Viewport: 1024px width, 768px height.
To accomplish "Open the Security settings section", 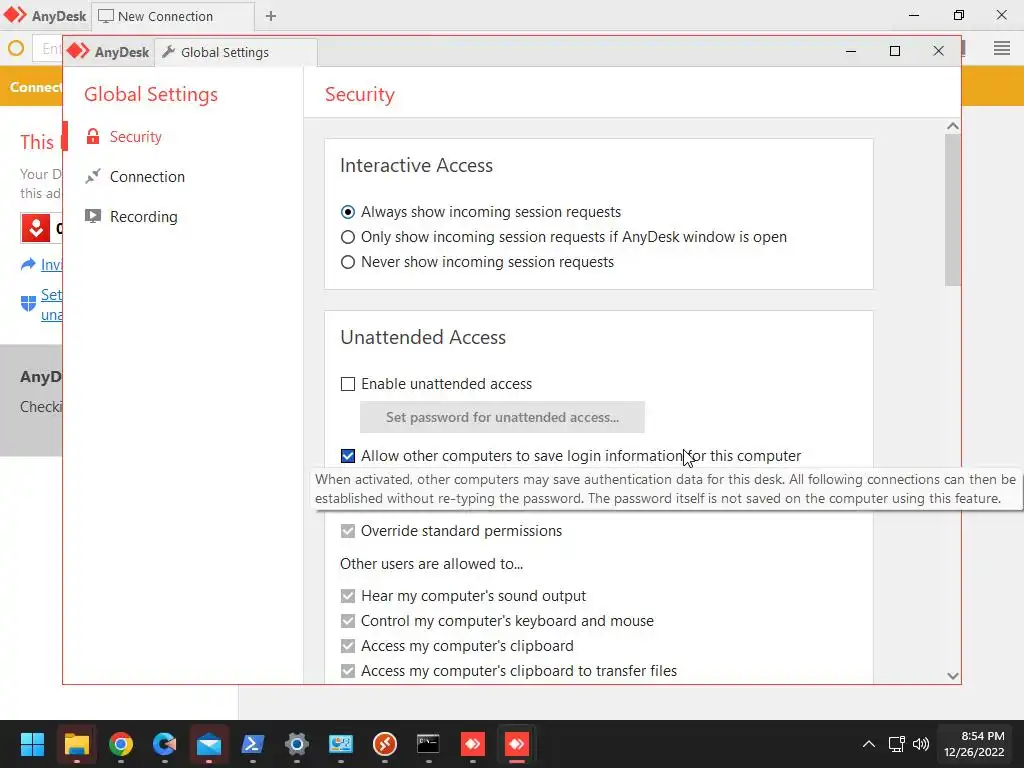I will pos(135,137).
